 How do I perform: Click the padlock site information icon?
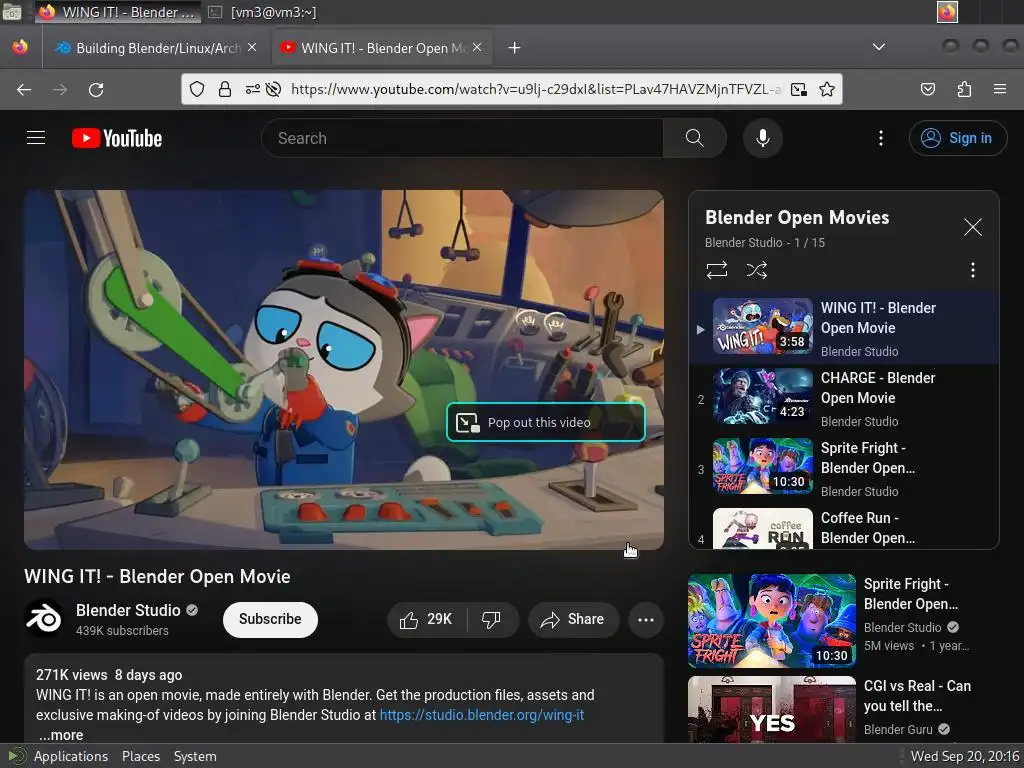[225, 89]
